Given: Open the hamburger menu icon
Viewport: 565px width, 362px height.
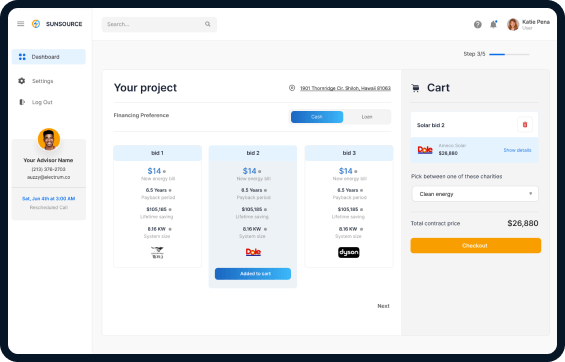Looking at the screenshot, I should (21, 24).
